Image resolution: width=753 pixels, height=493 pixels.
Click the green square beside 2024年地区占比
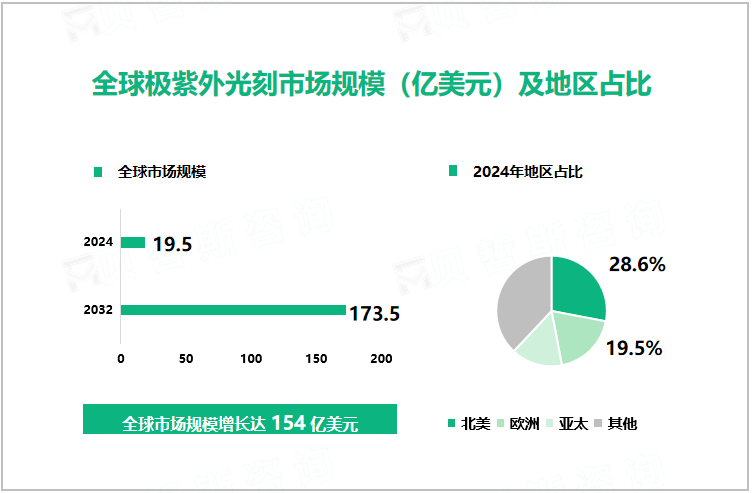(453, 170)
